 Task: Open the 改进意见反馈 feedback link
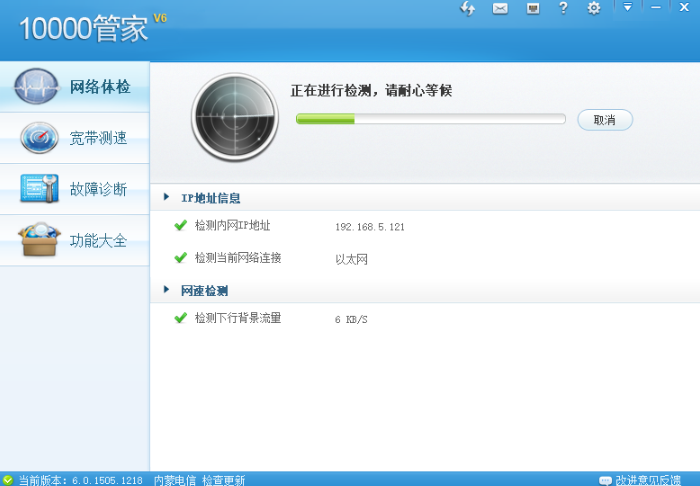click(648, 480)
